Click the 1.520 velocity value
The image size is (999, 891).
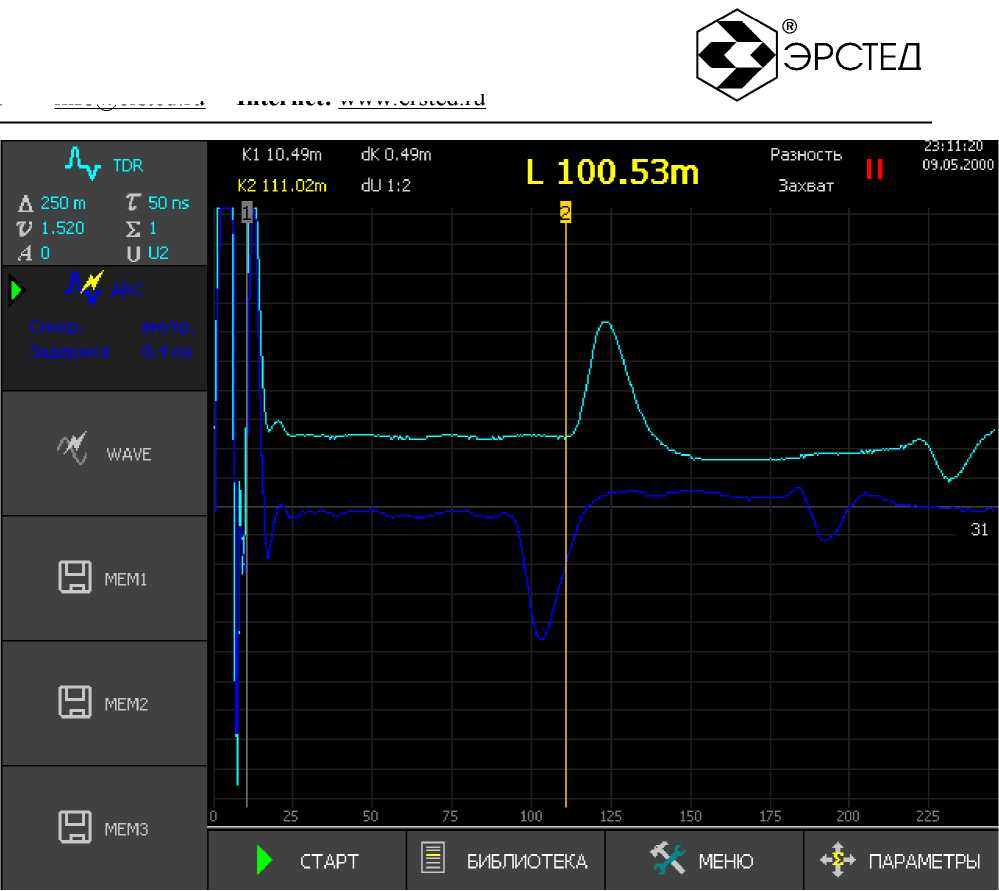(62, 228)
